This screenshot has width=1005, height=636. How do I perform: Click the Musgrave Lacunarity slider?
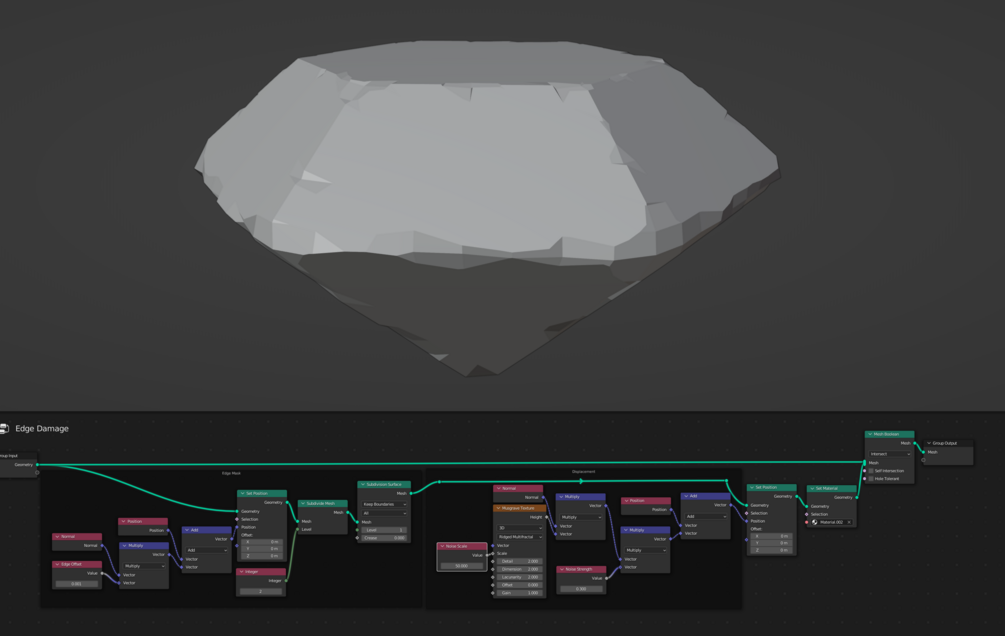(x=520, y=577)
